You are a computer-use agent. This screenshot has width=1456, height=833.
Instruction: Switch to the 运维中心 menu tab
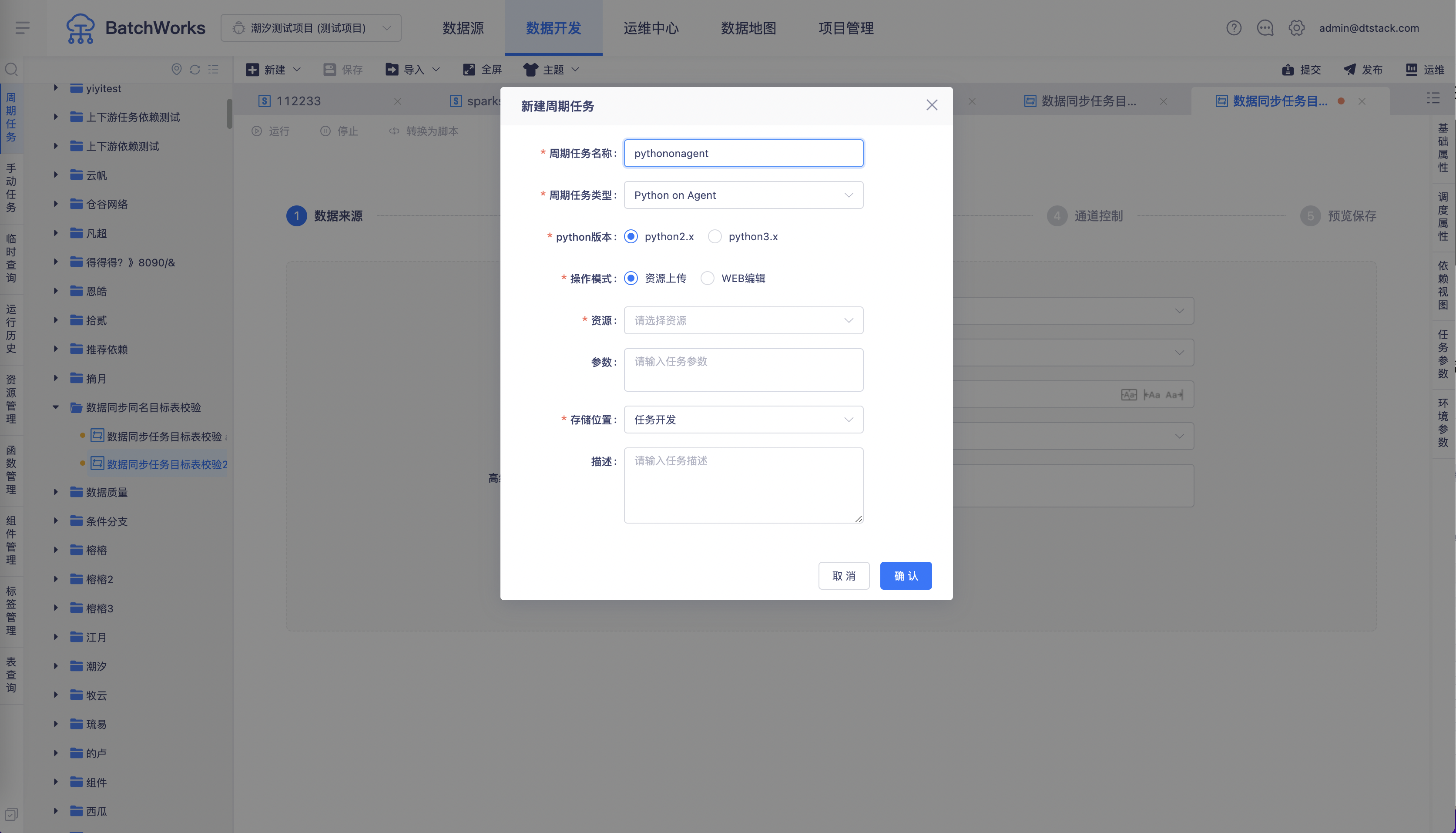[x=651, y=28]
